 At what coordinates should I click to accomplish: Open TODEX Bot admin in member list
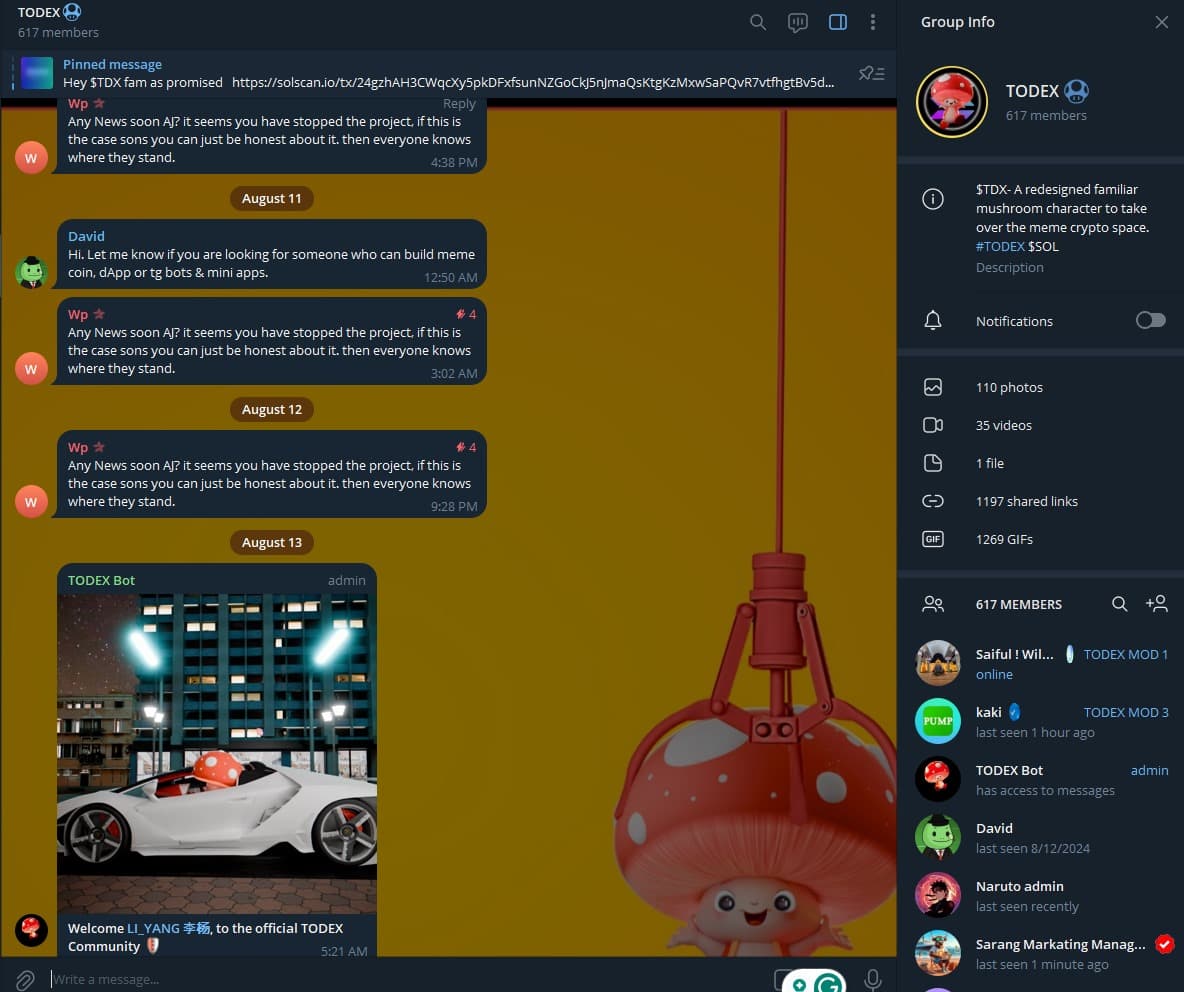(x=1040, y=780)
